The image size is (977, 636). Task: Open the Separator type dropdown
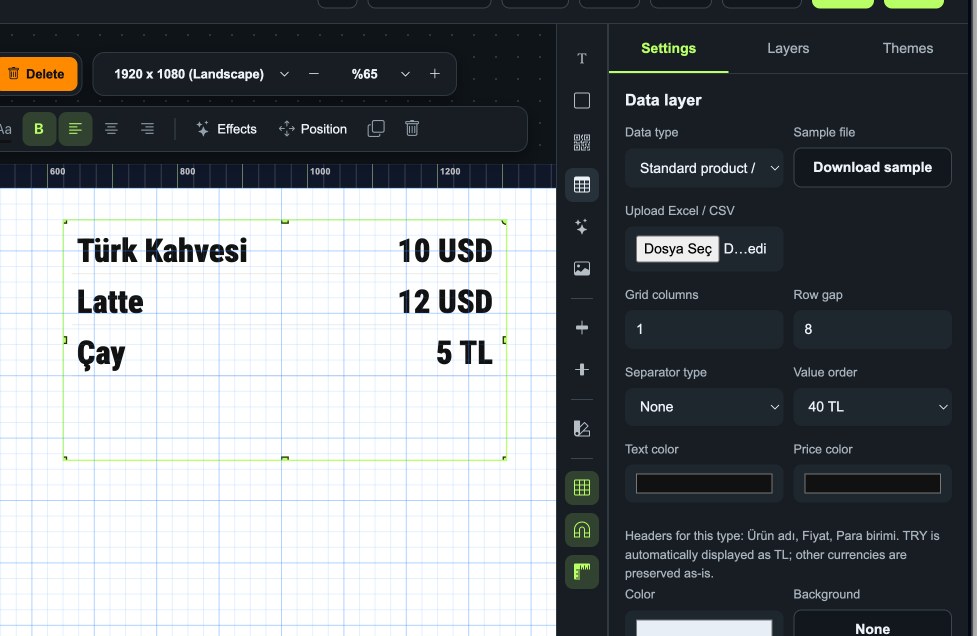[x=704, y=407]
